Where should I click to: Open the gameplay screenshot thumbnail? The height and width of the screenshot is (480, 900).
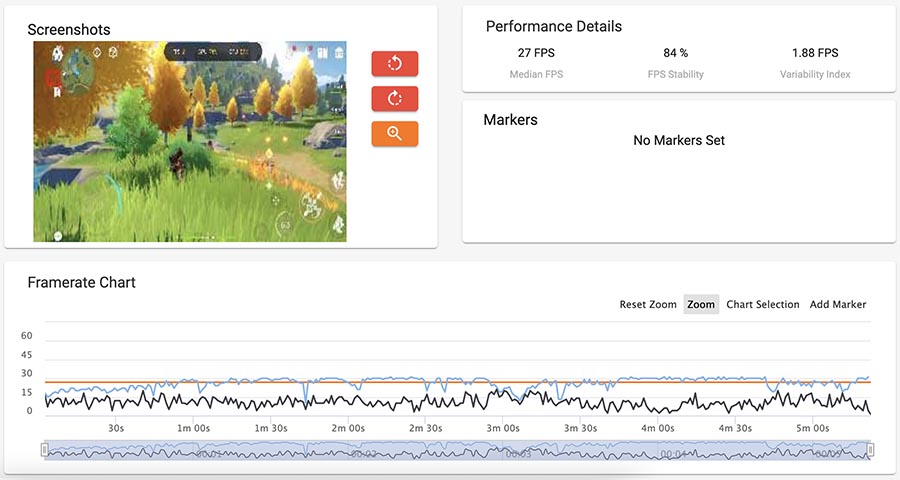point(190,141)
